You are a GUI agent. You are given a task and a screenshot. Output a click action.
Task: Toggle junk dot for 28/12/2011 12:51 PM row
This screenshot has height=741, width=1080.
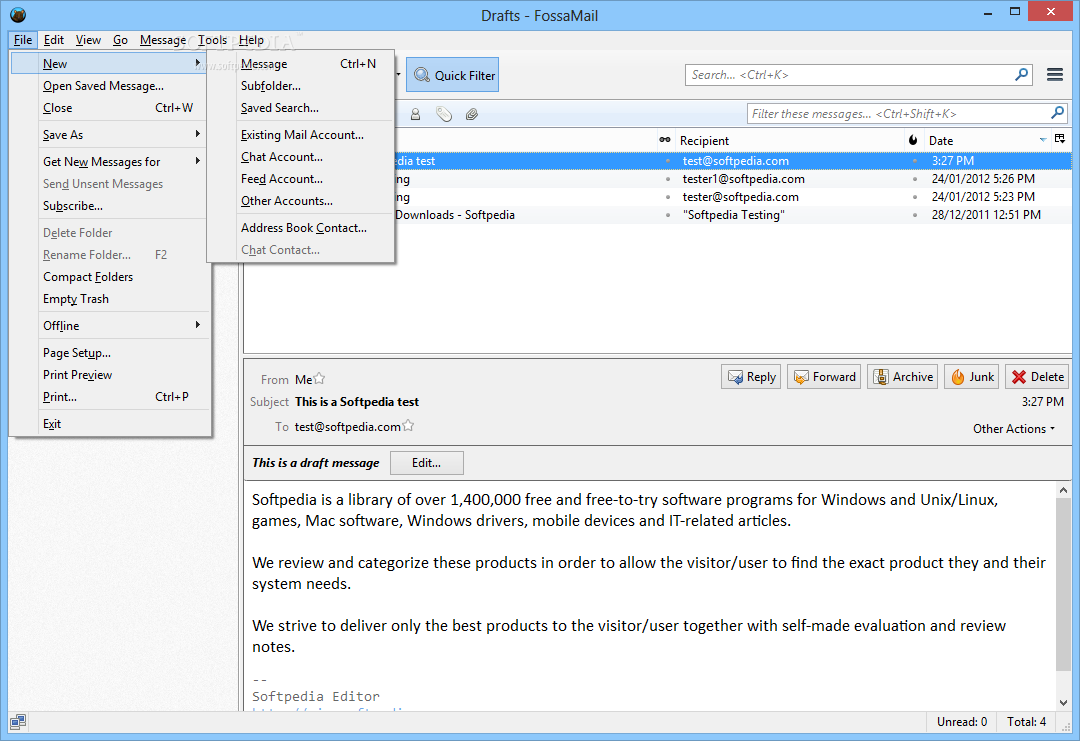[x=915, y=215]
